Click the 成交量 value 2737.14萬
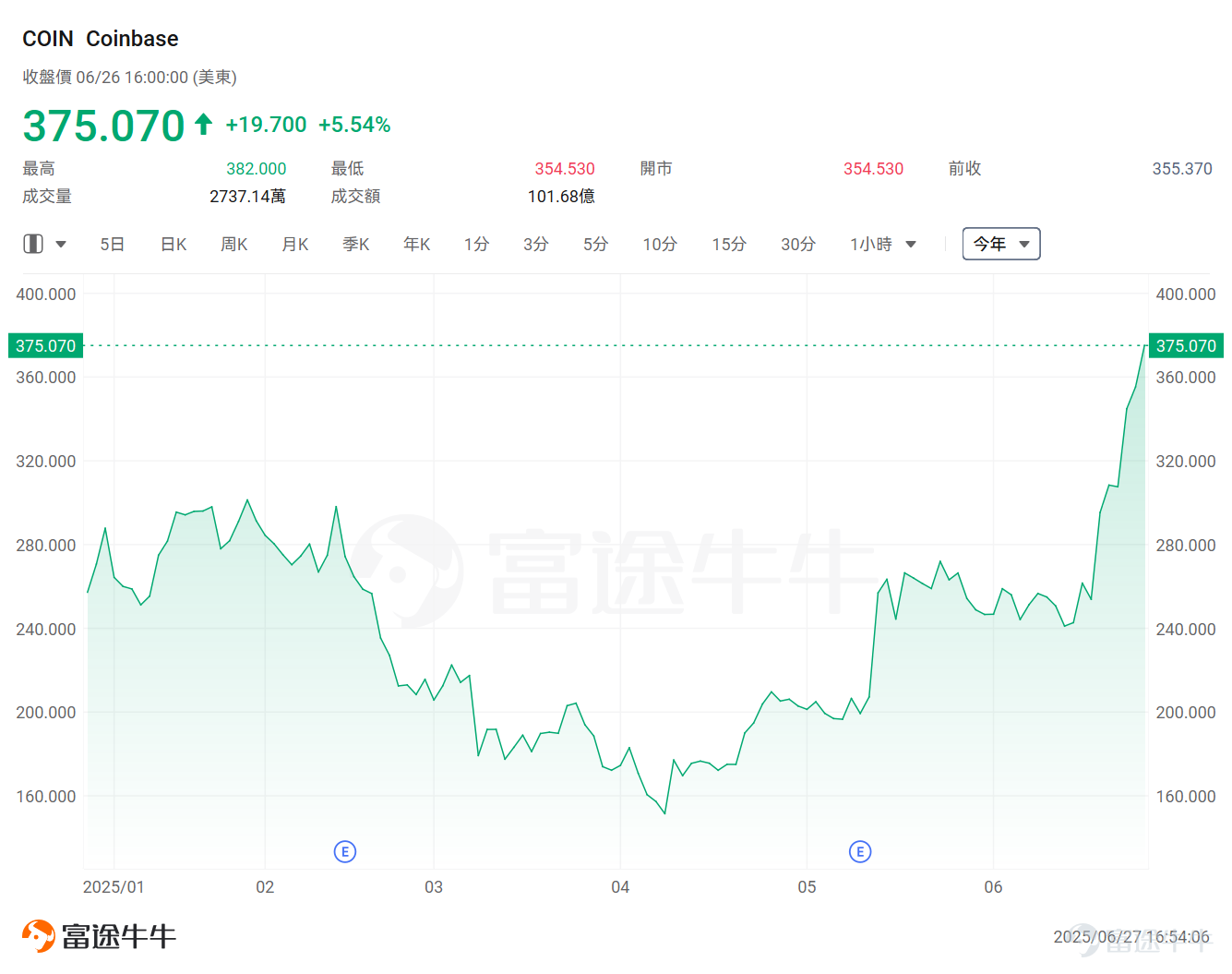 tap(247, 197)
